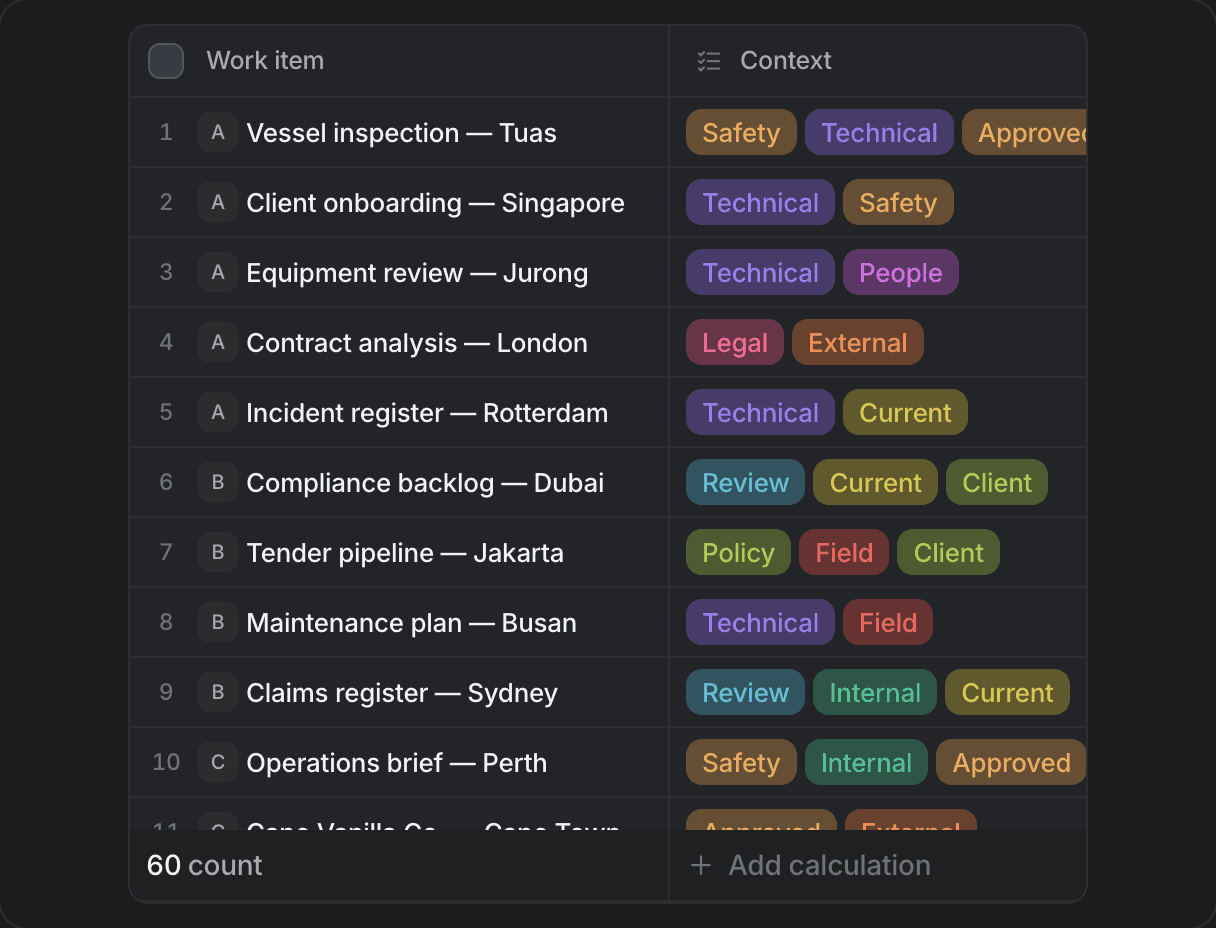1216x928 pixels.
Task: Click Policy tag in Tender pipeline row
Action: pyautogui.click(x=738, y=552)
